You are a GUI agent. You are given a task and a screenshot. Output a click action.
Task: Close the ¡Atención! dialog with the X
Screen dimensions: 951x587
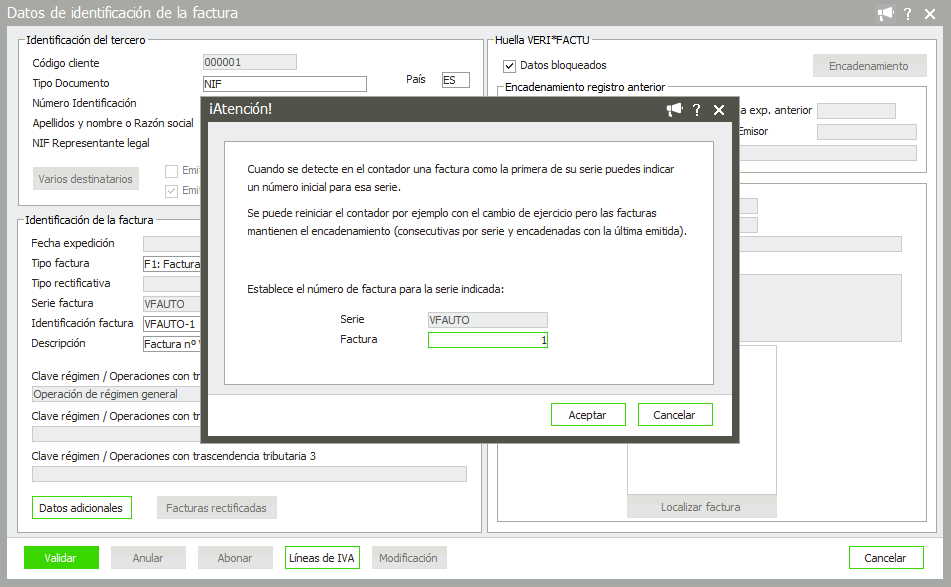pyautogui.click(x=719, y=110)
